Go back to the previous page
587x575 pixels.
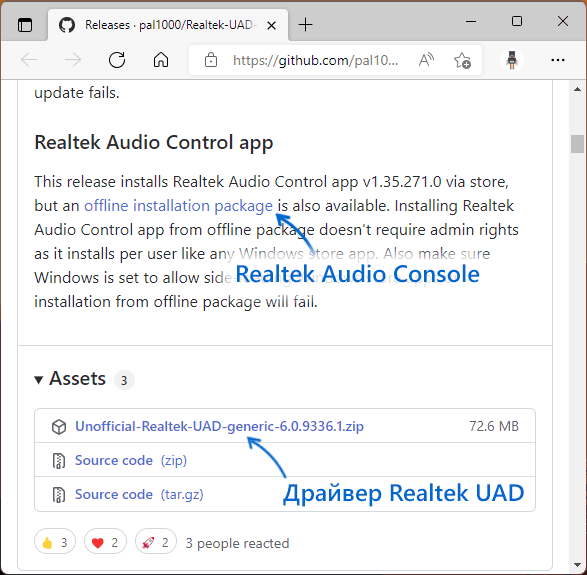(29, 60)
